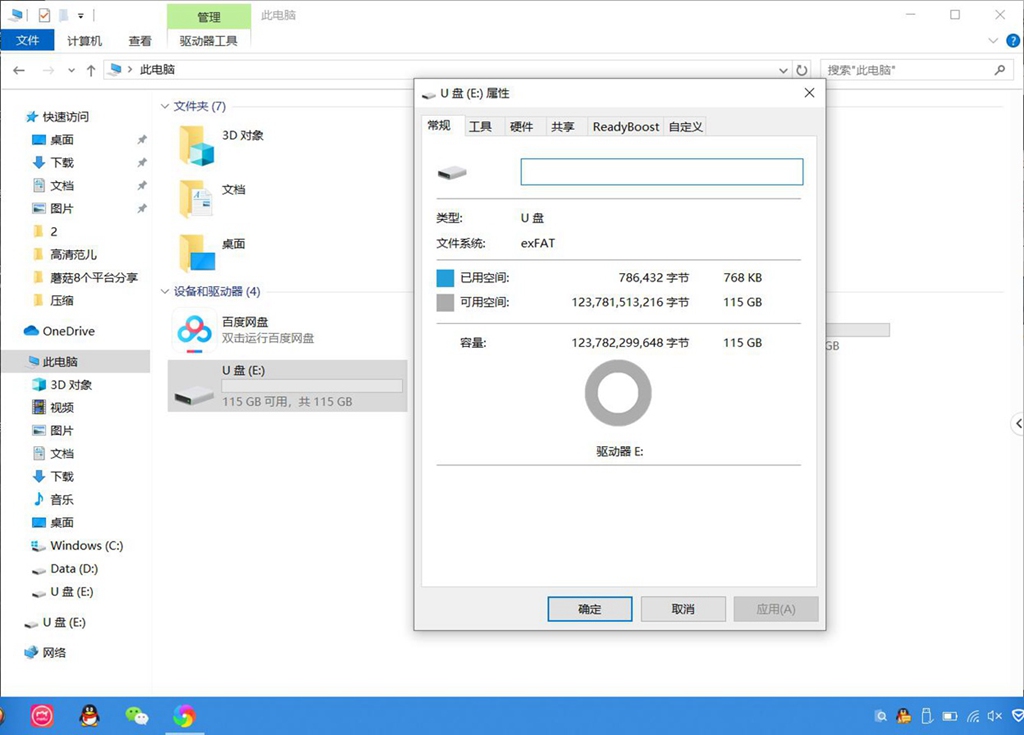Click the pin beside 下载 quick access
The height and width of the screenshot is (735, 1024).
(142, 163)
